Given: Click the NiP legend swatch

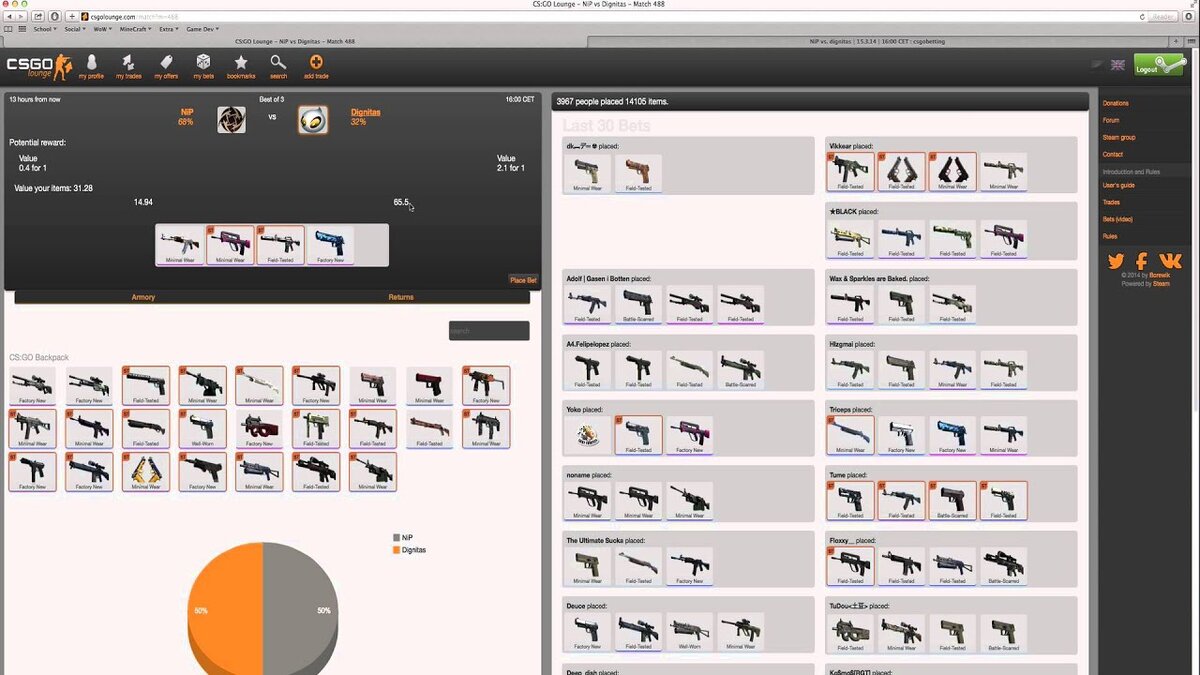Looking at the screenshot, I should pos(397,537).
